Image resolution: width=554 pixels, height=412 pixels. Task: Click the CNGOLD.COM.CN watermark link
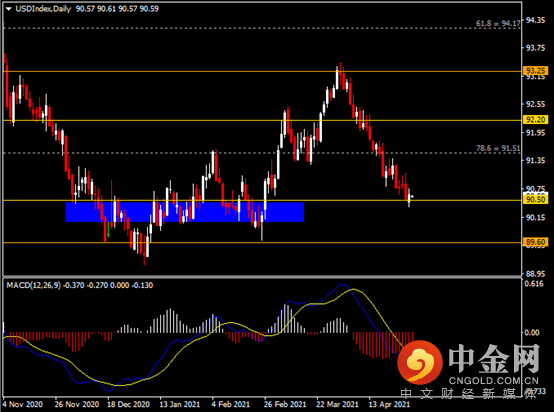tap(494, 381)
